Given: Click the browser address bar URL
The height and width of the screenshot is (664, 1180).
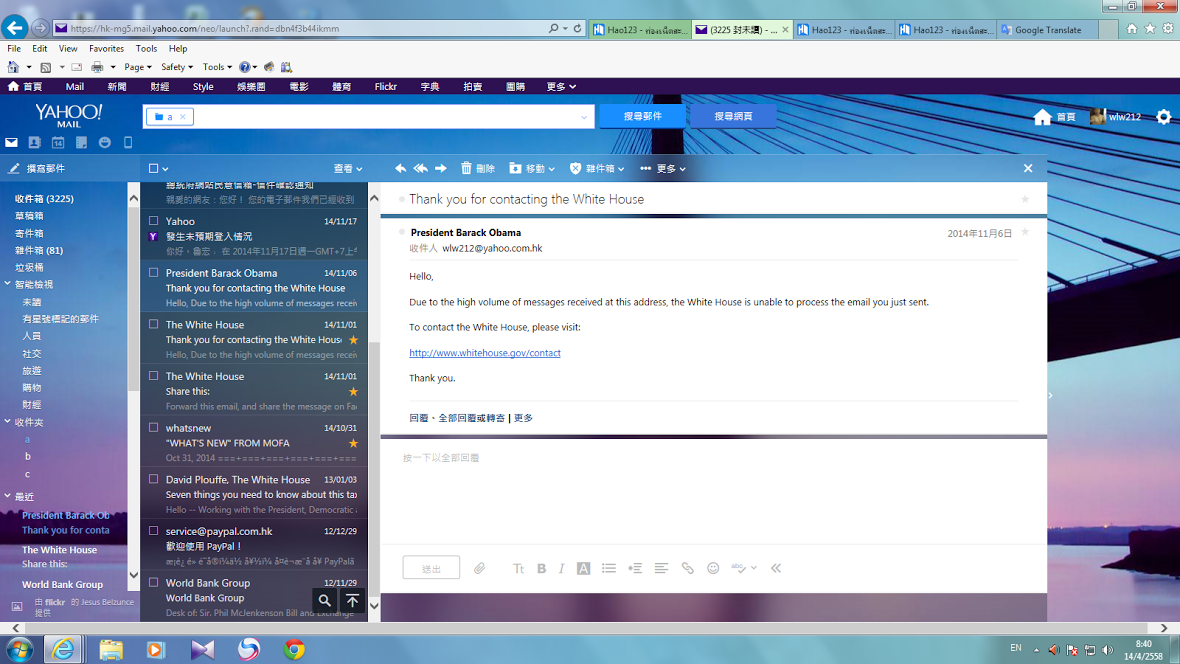Looking at the screenshot, I should click(205, 29).
